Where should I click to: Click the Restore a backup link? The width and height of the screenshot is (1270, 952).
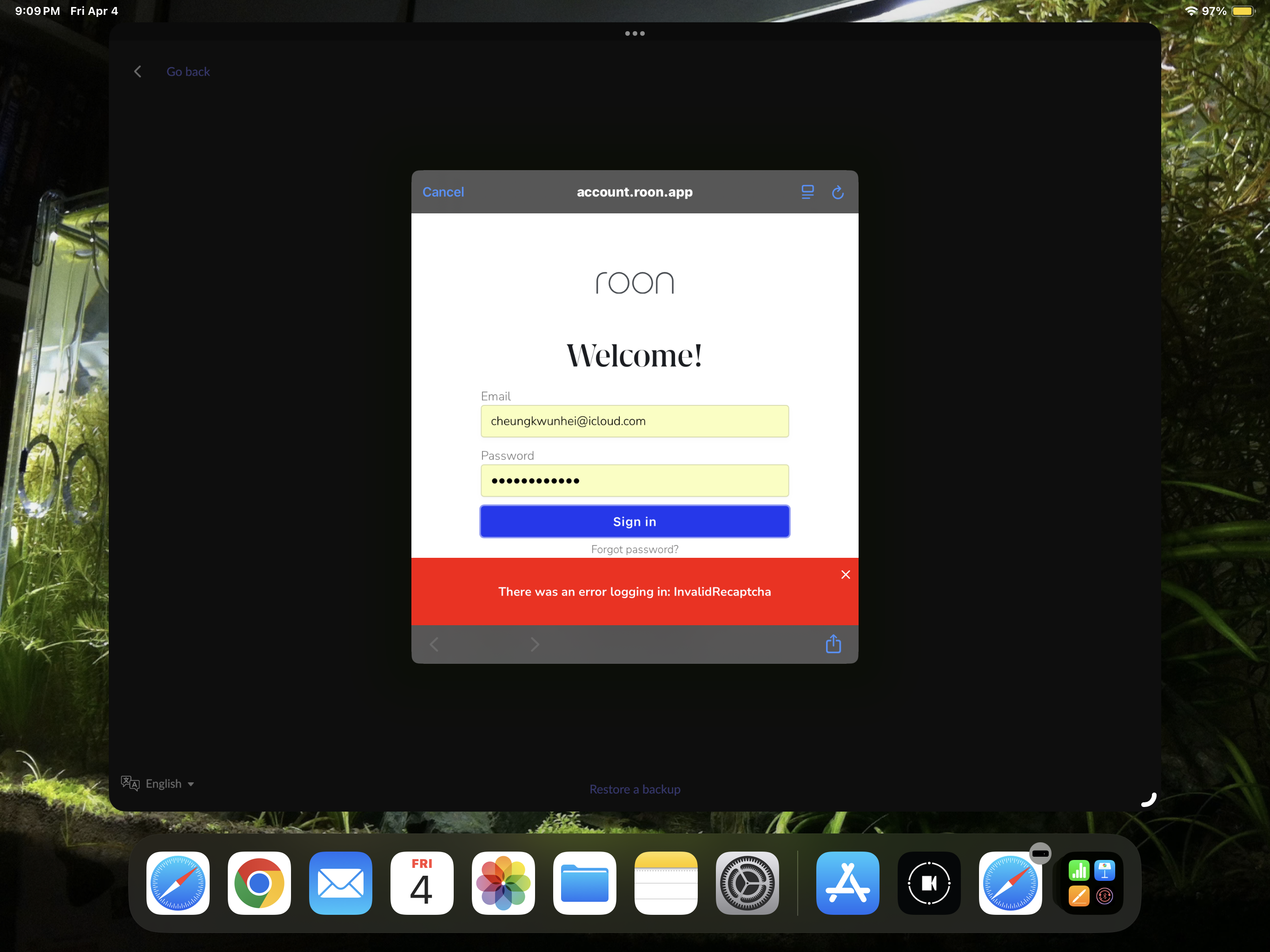point(635,789)
